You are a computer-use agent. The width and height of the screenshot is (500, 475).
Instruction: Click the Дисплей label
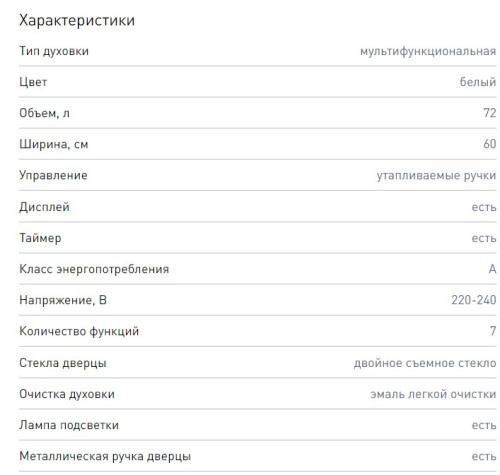point(44,207)
